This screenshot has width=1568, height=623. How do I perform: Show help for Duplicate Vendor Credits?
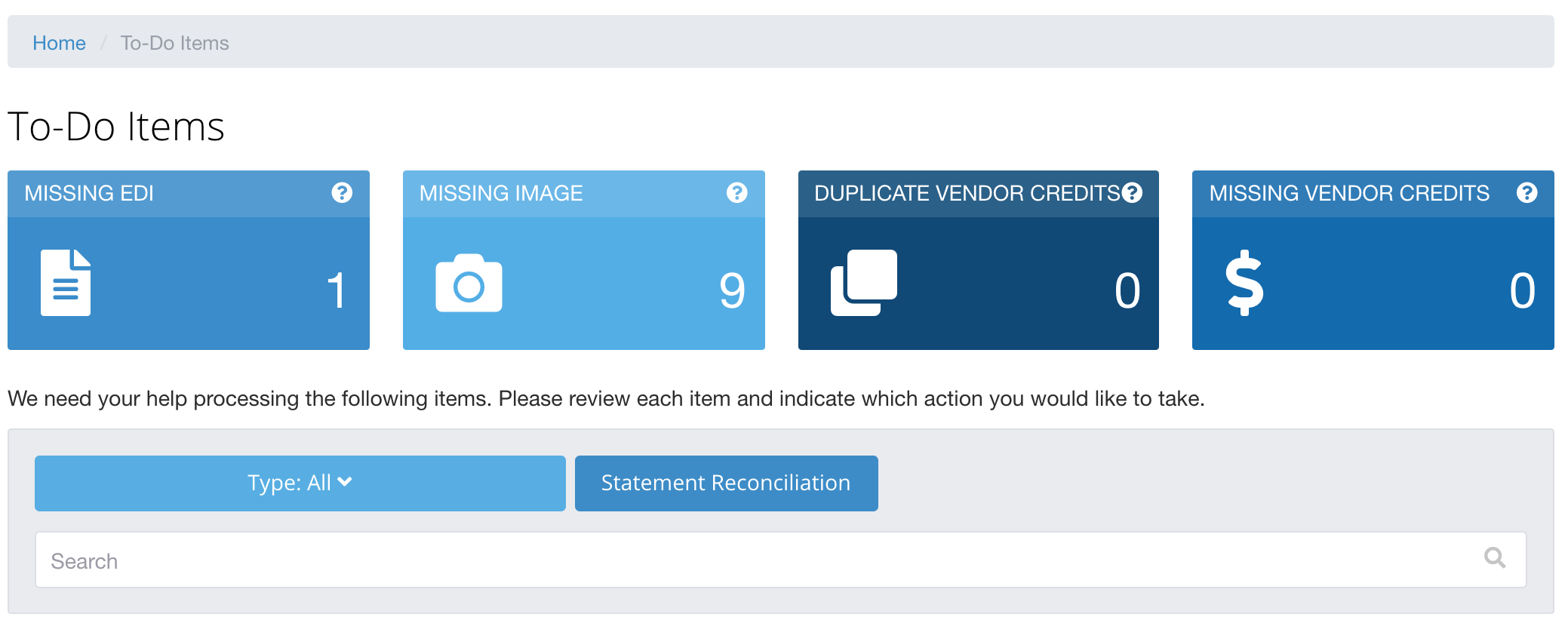(1132, 193)
